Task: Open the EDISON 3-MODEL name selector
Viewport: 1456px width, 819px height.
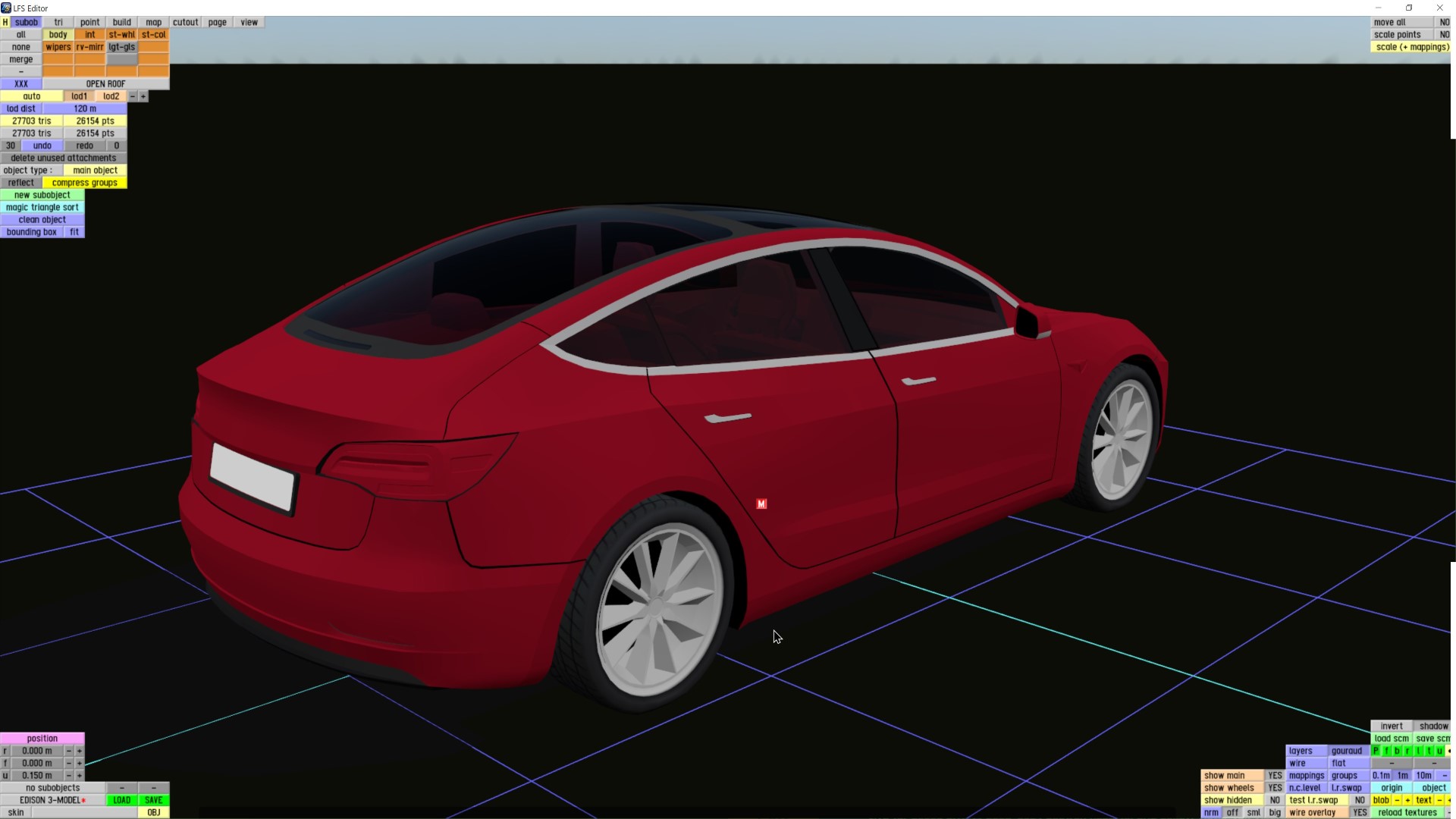Action: (52, 800)
